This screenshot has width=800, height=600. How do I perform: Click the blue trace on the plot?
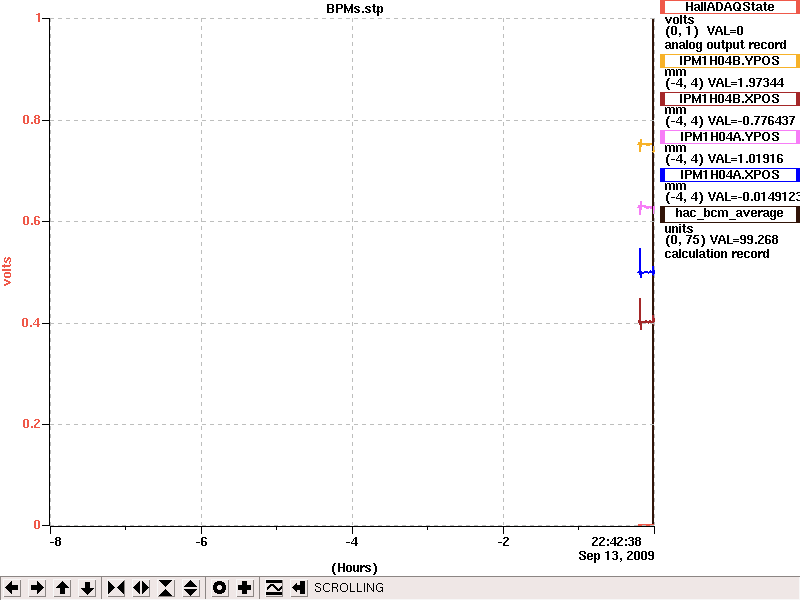pos(646,272)
